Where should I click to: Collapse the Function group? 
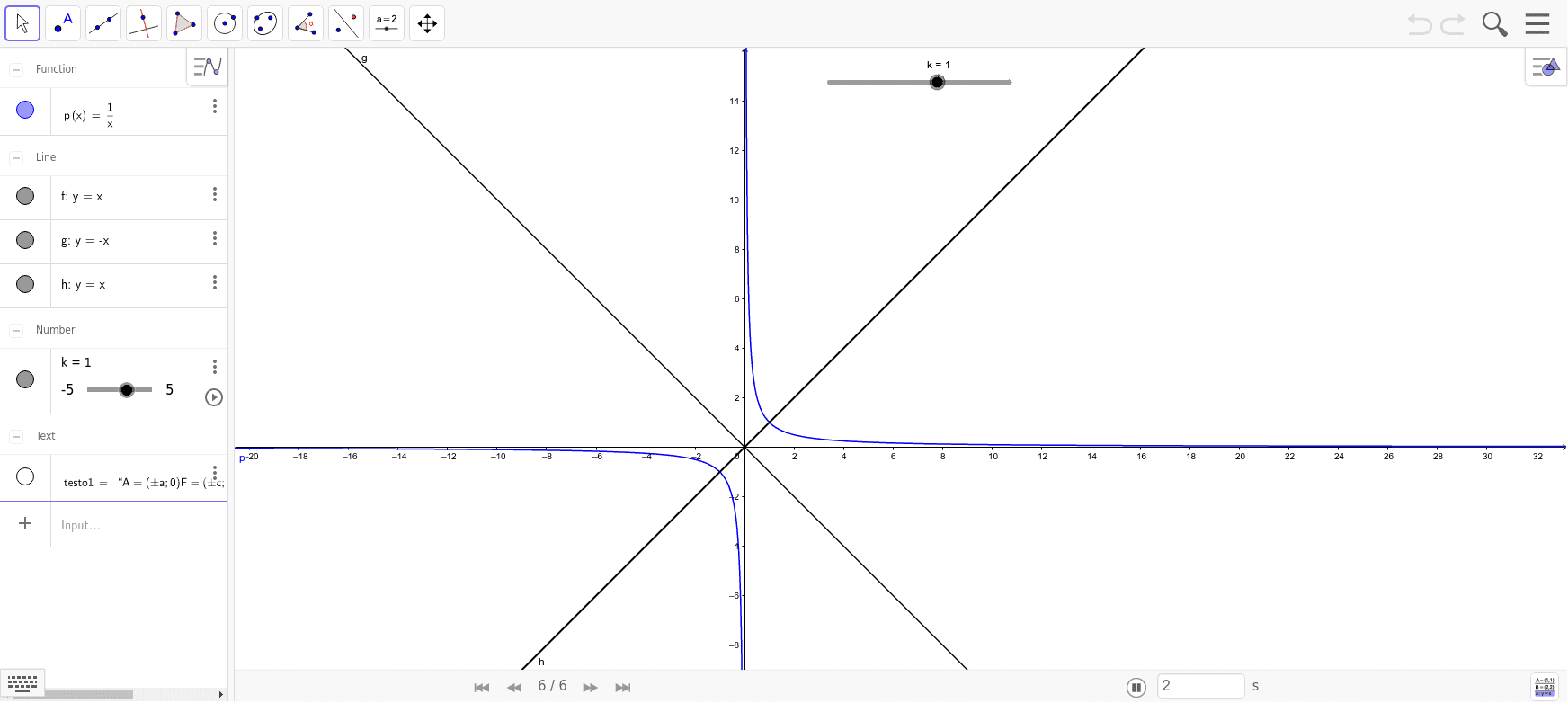pos(16,69)
